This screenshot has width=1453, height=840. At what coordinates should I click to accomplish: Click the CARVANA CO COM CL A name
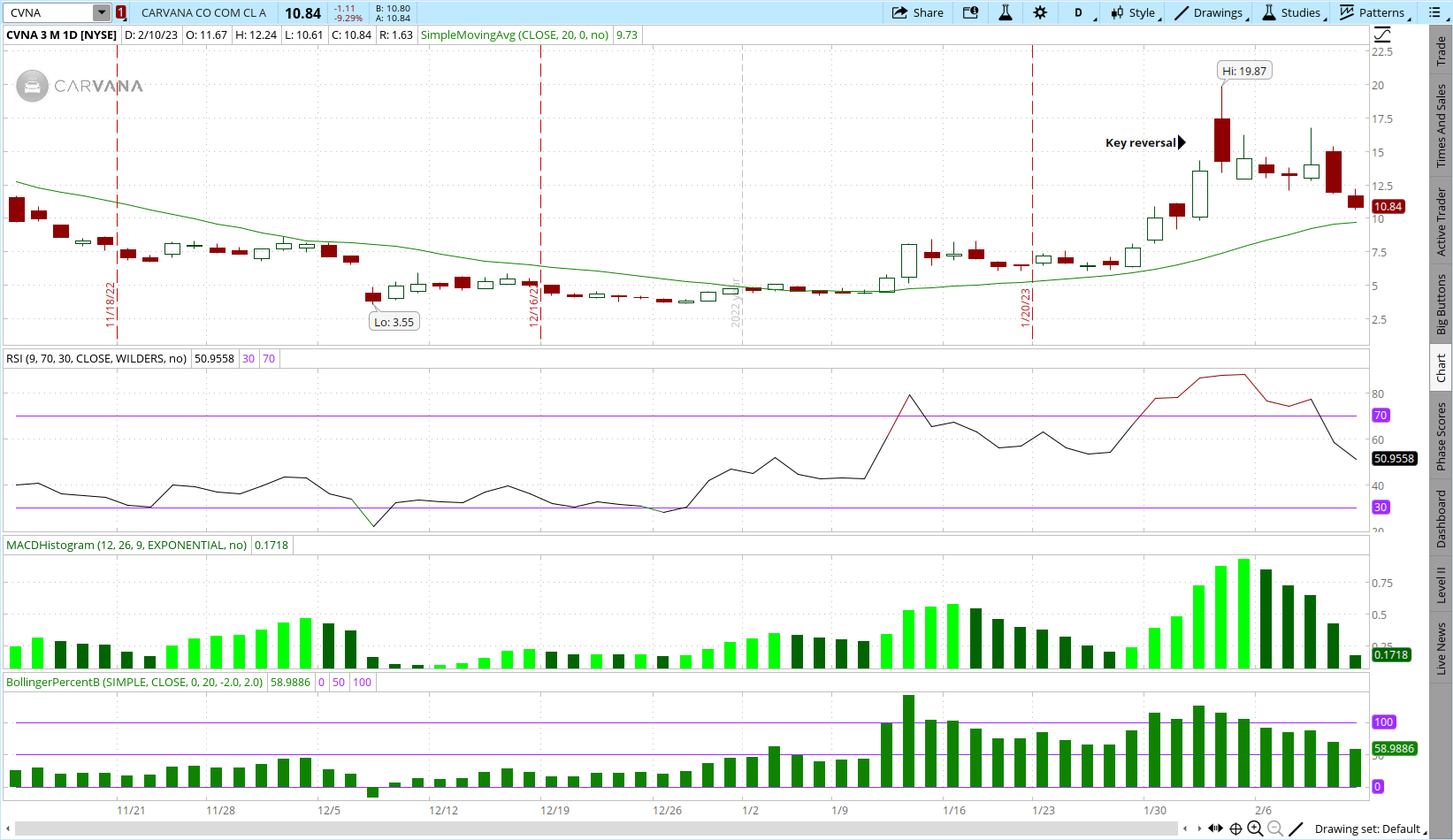point(203,12)
